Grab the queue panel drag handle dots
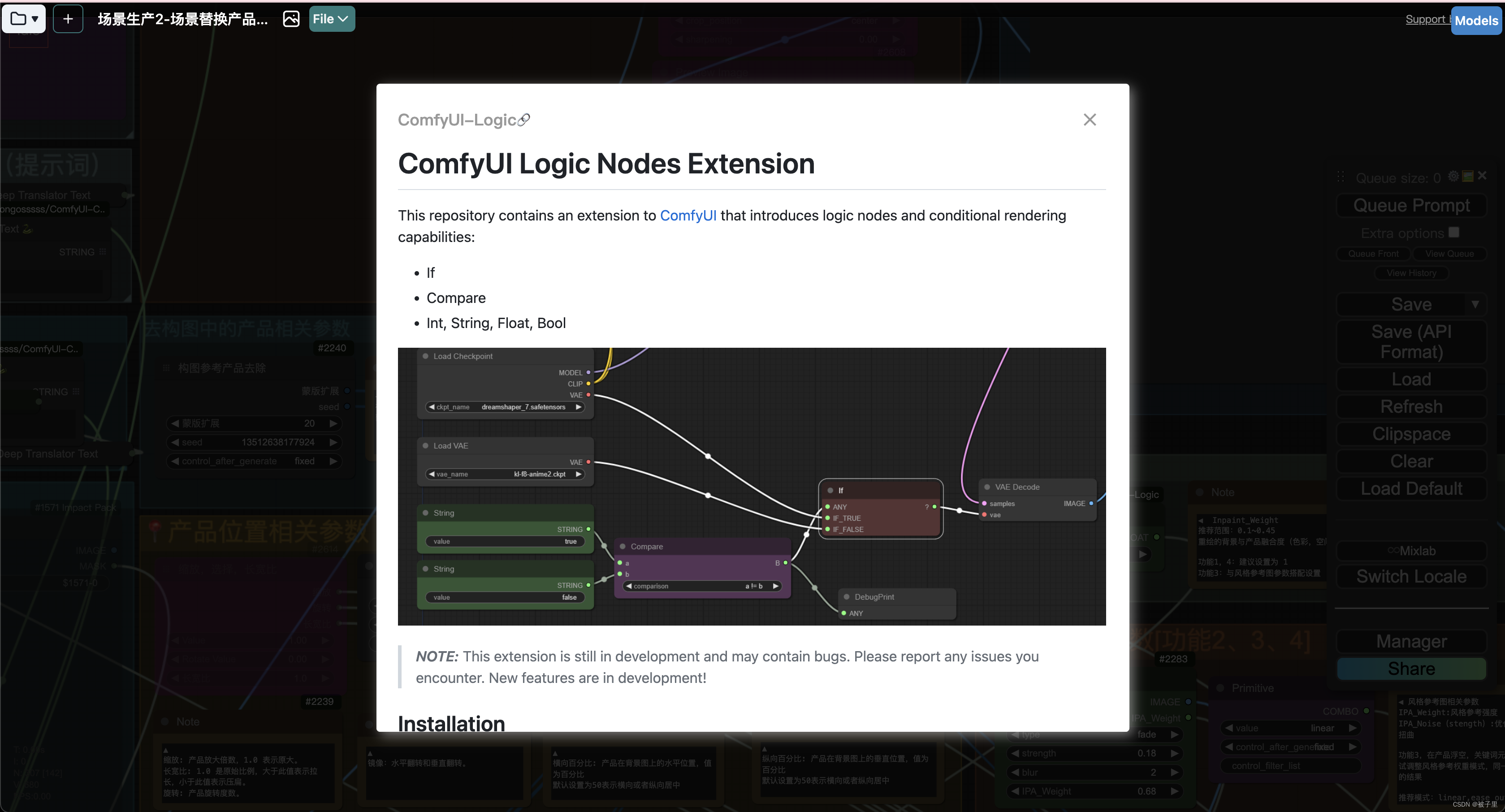The width and height of the screenshot is (1505, 812). pos(1341,177)
